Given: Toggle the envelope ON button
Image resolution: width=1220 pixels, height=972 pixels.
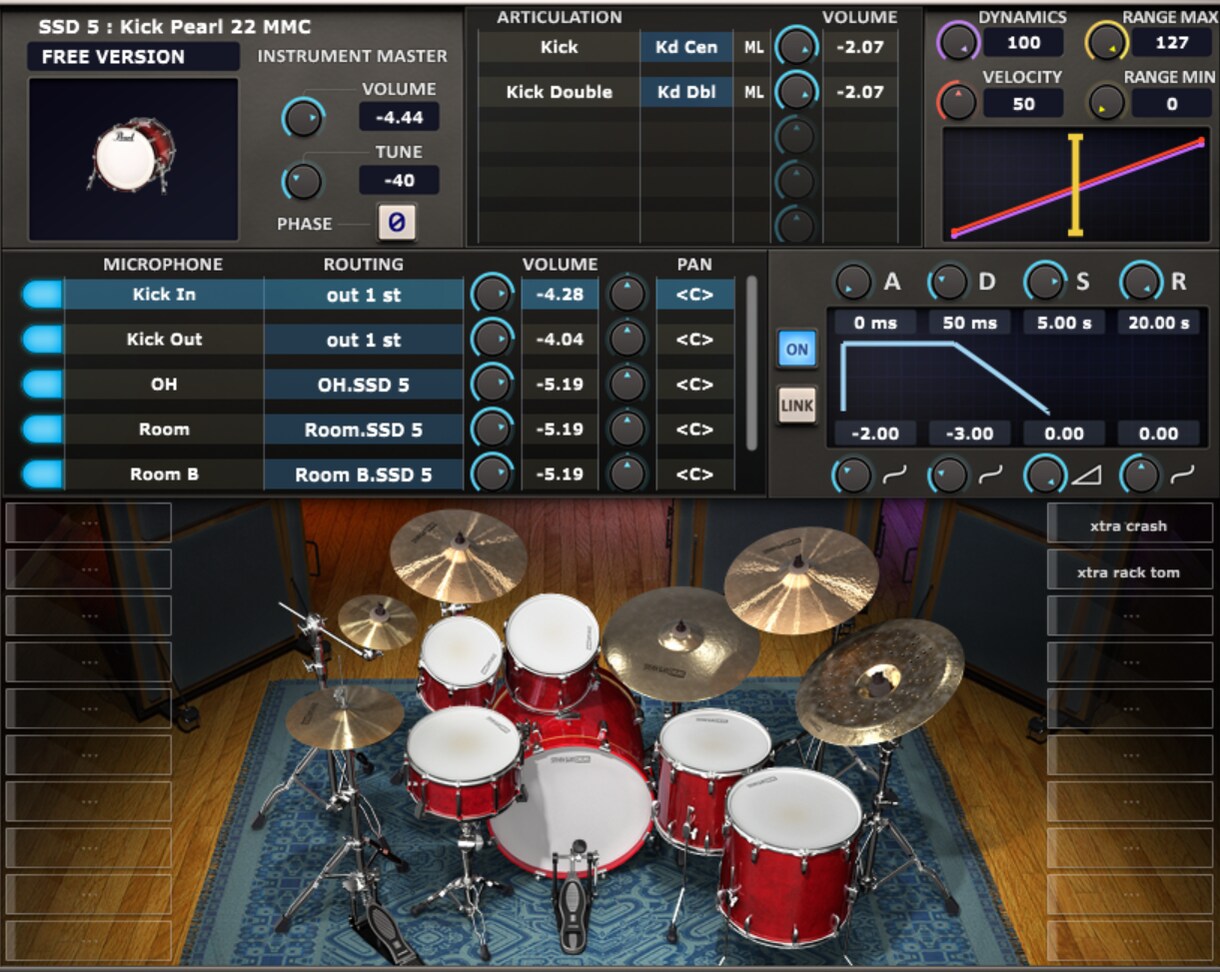Looking at the screenshot, I should [x=797, y=350].
